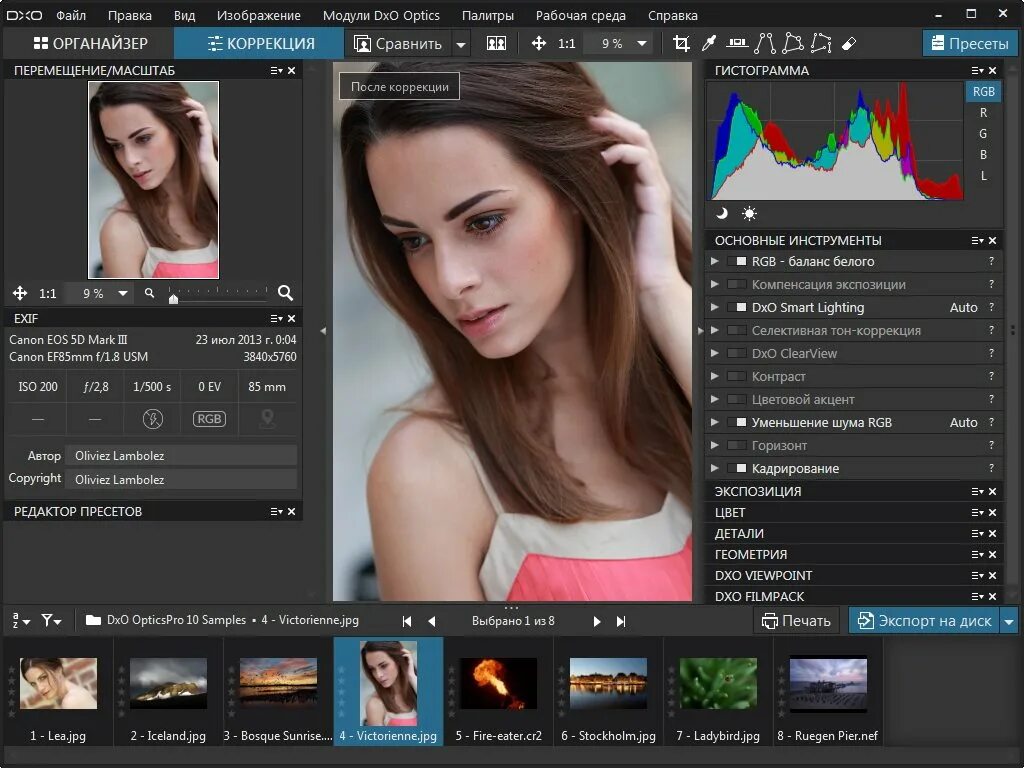Toggle the Кадрирование correction switch
The image size is (1024, 768).
pyautogui.click(x=738, y=469)
